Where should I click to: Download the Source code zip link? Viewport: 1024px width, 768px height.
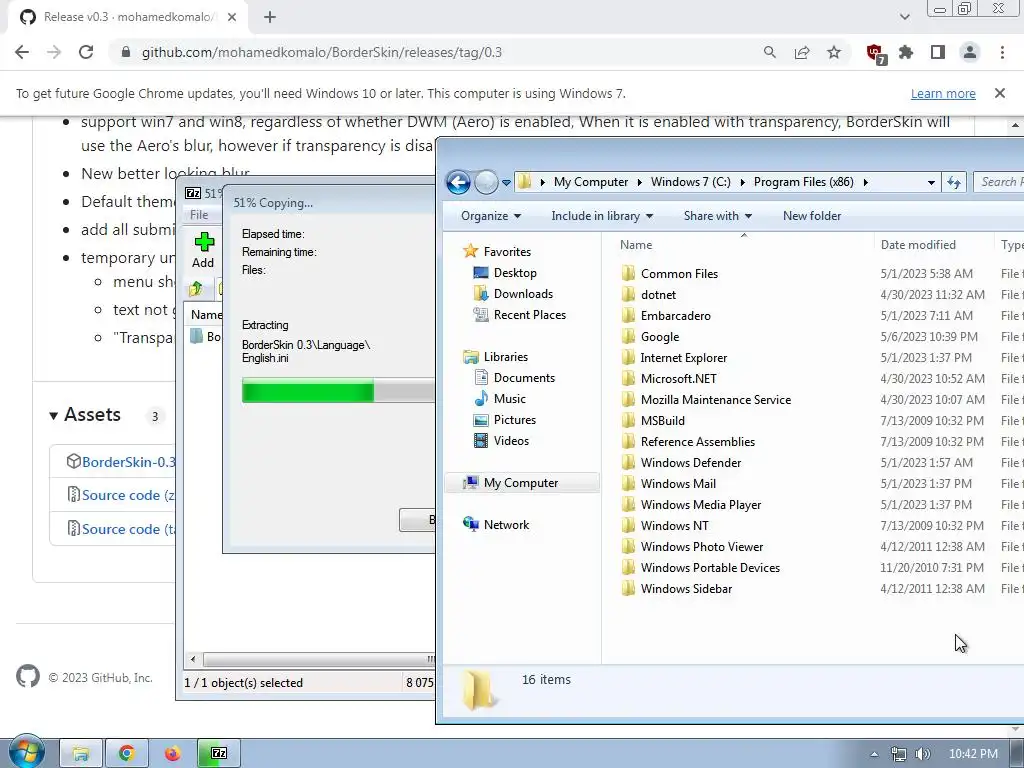(x=128, y=495)
